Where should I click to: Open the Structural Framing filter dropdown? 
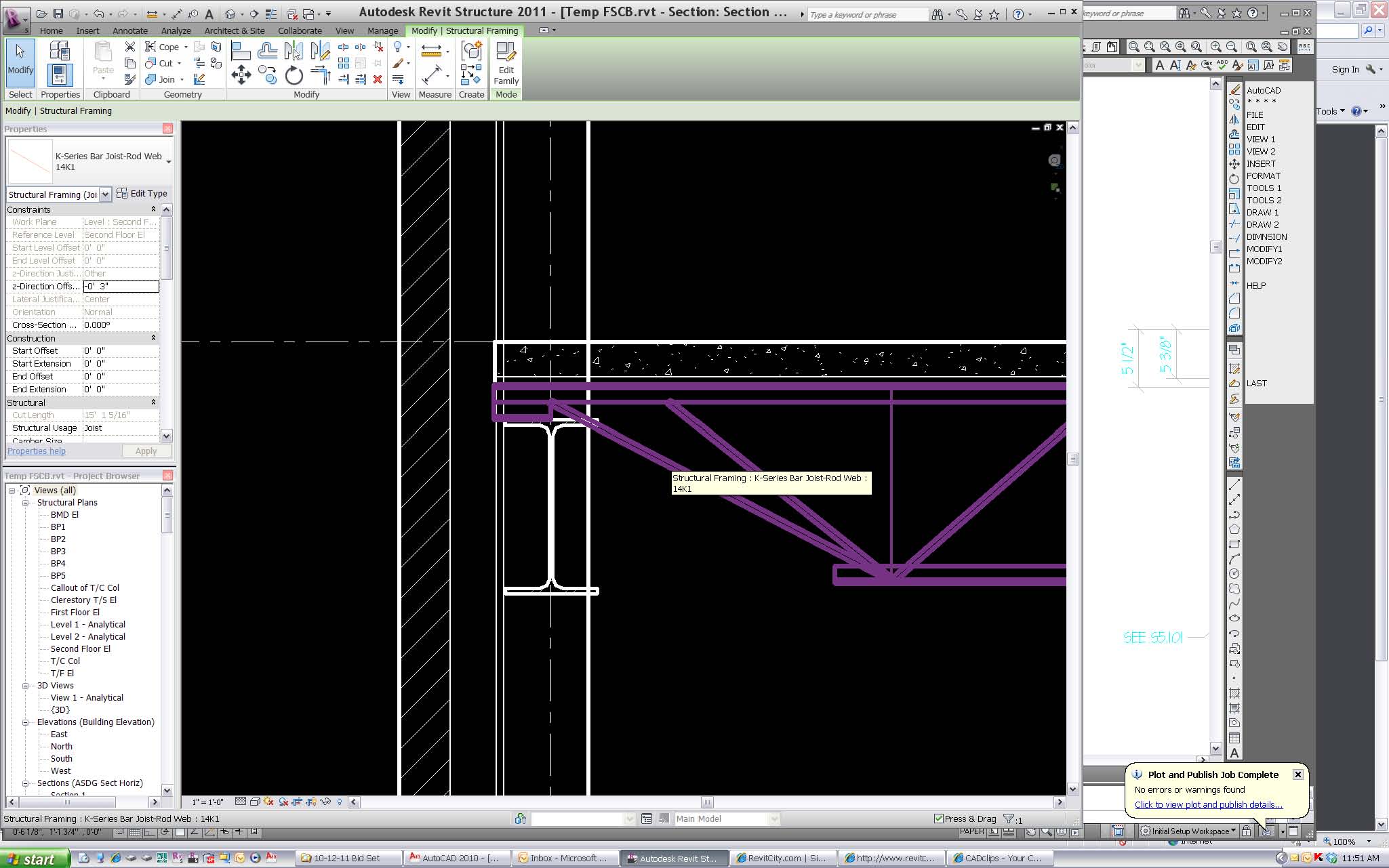(x=105, y=194)
